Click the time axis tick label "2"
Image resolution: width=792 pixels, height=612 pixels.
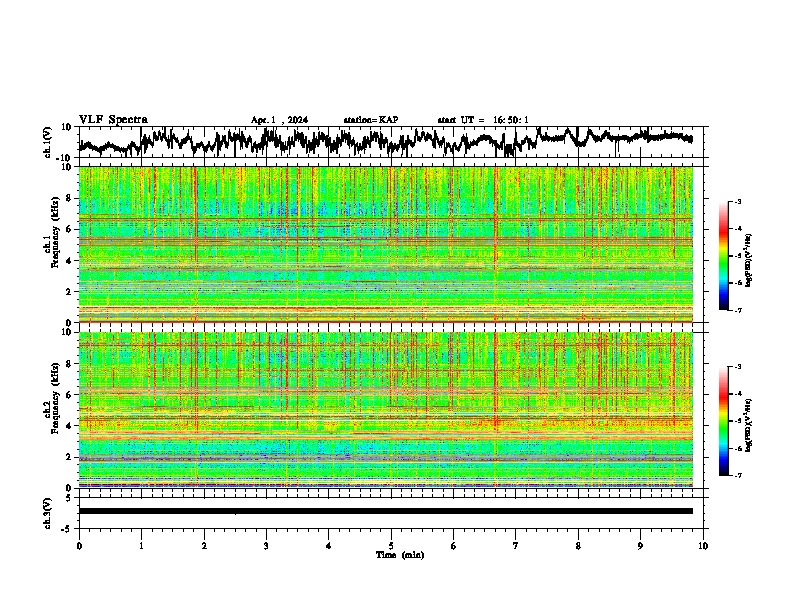[204, 546]
